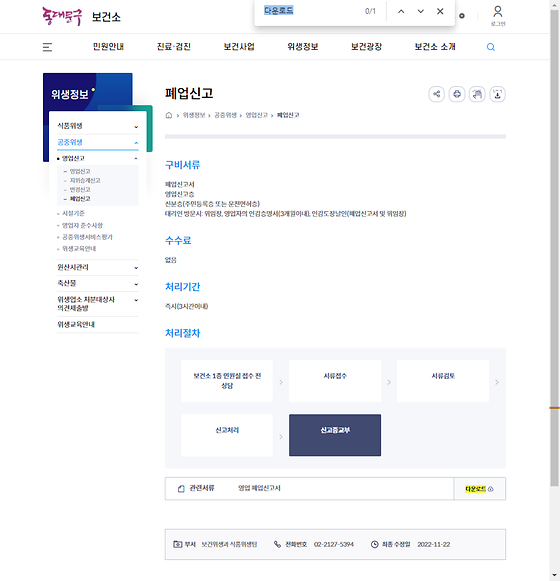Image resolution: width=560 pixels, height=581 pixels.
Task: Click 영업신고 breadcrumb link
Action: pyautogui.click(x=256, y=115)
